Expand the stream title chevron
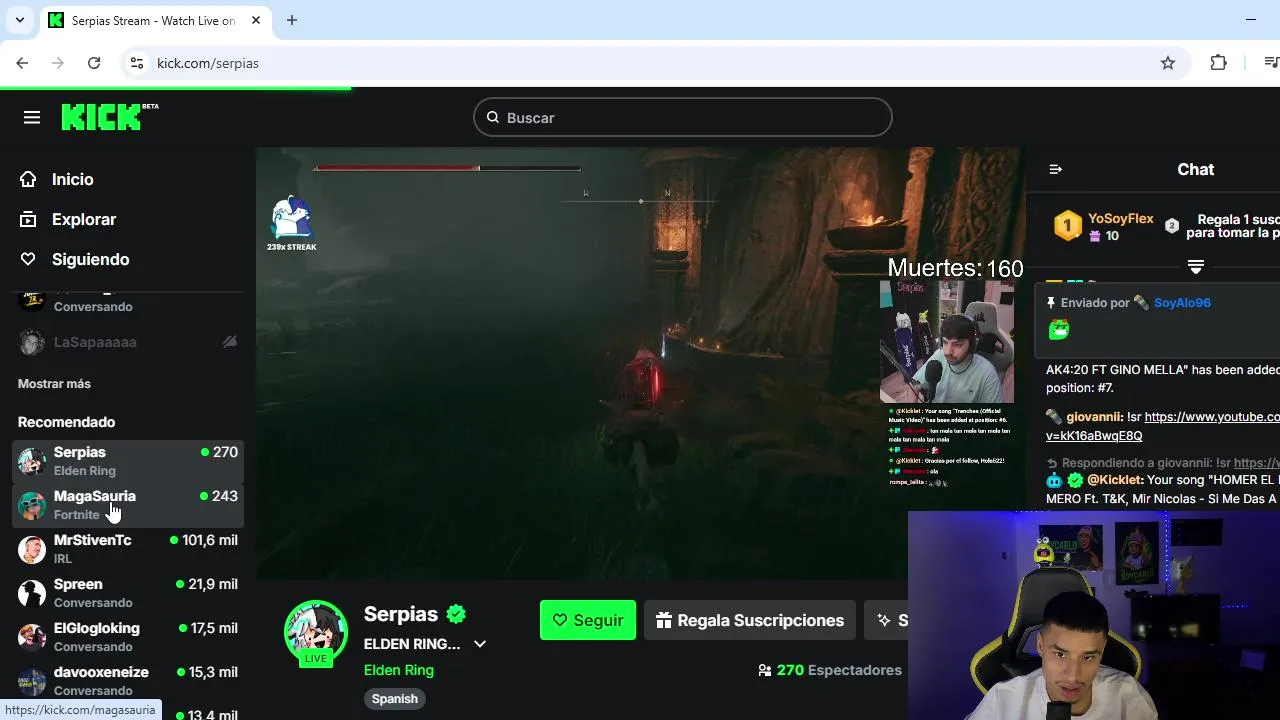The height and width of the screenshot is (720, 1280). coord(480,644)
